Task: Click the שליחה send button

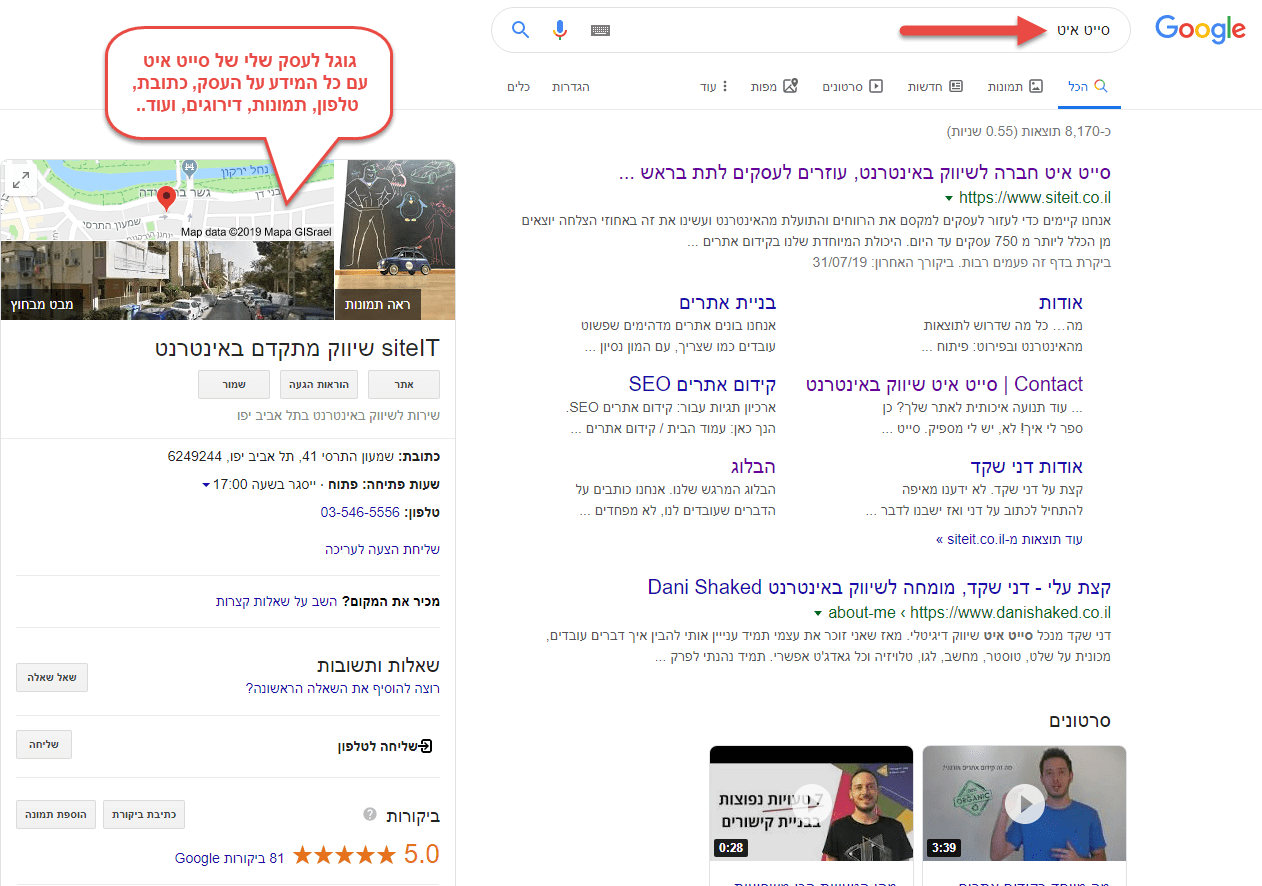Action: 44,744
